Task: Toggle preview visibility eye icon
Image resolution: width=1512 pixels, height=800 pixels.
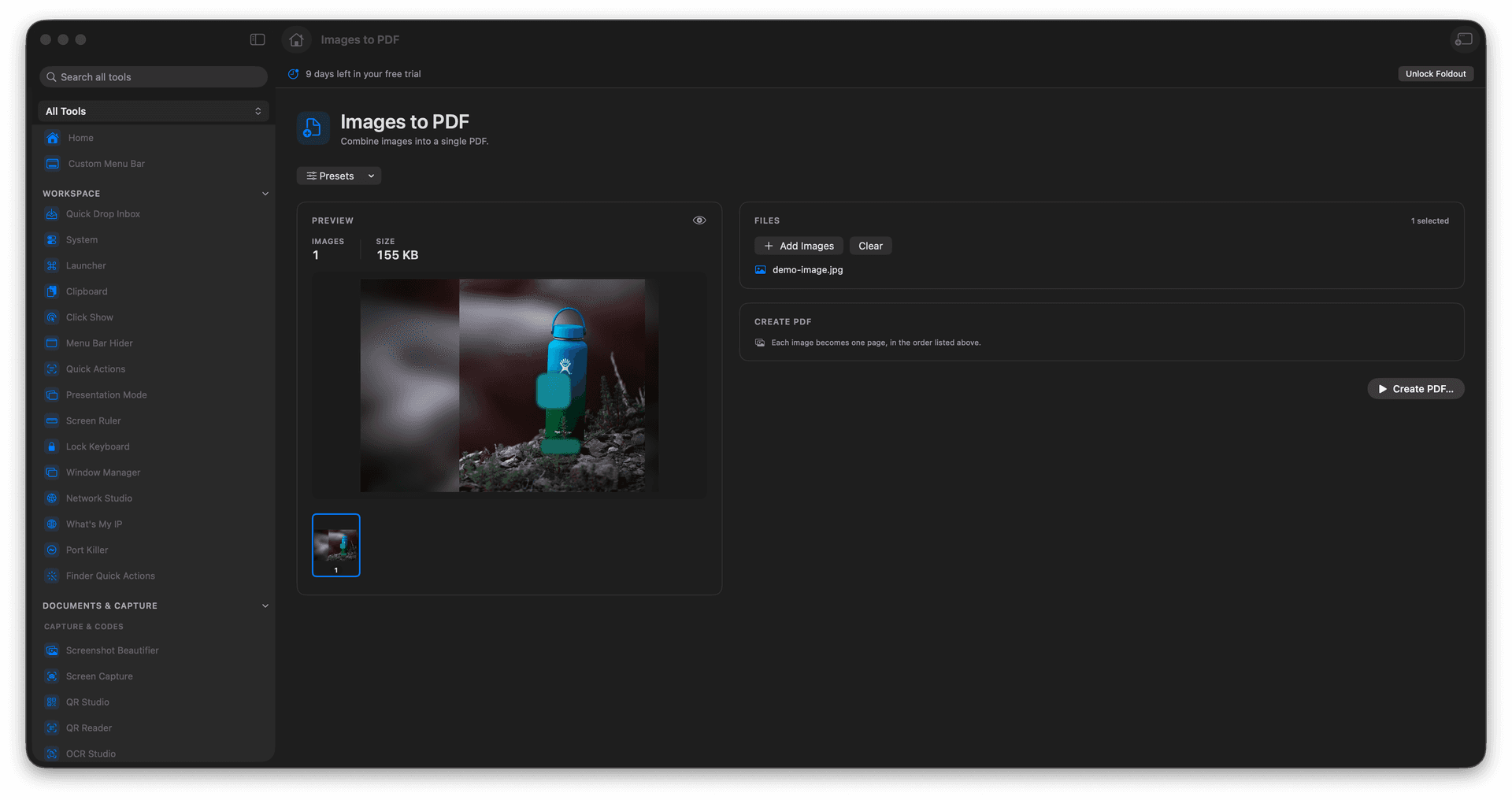Action: click(x=699, y=220)
